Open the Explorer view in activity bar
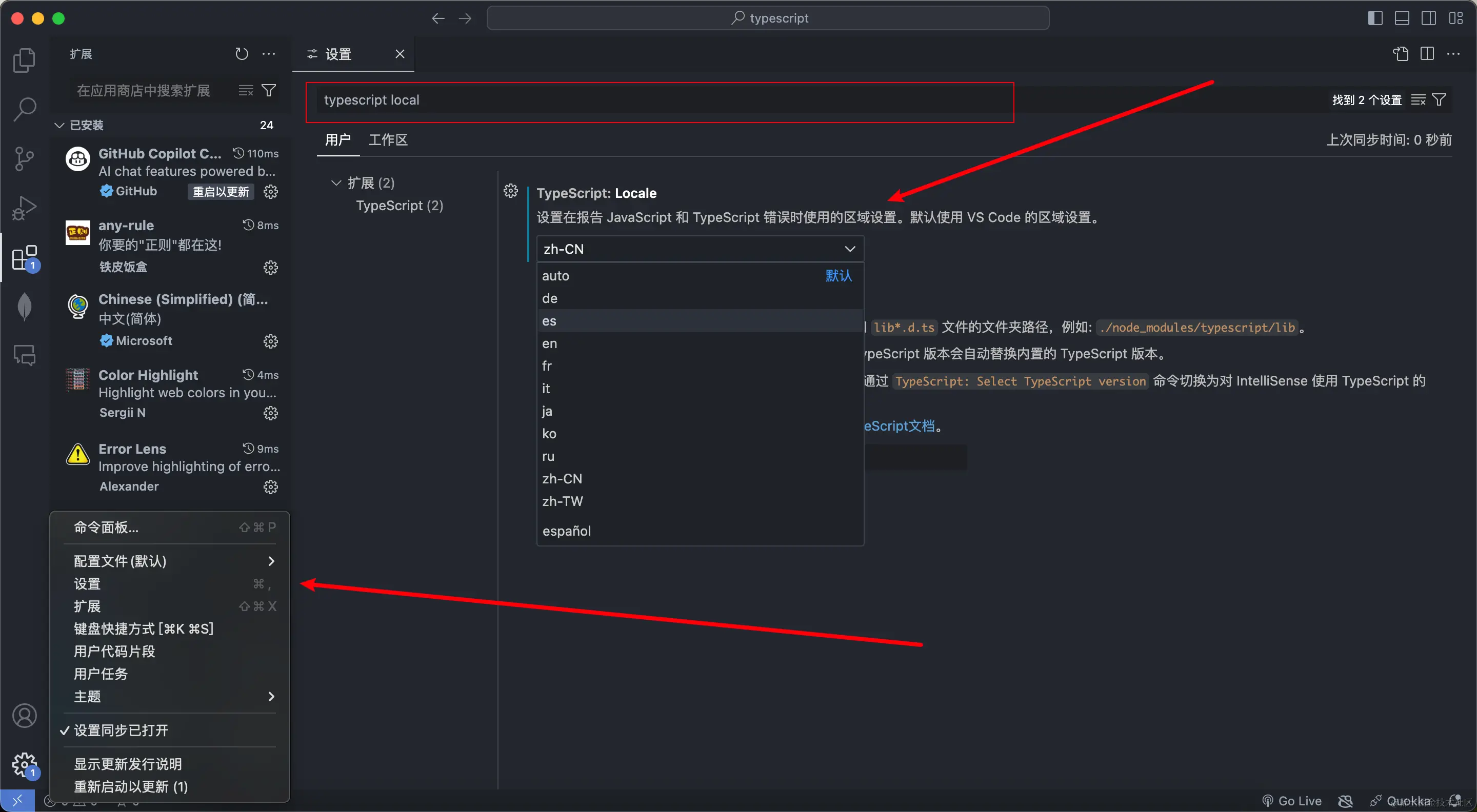 [x=24, y=60]
